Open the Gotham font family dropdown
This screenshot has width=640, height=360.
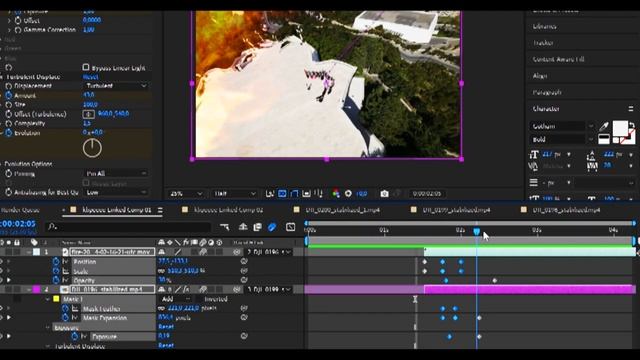(562, 127)
